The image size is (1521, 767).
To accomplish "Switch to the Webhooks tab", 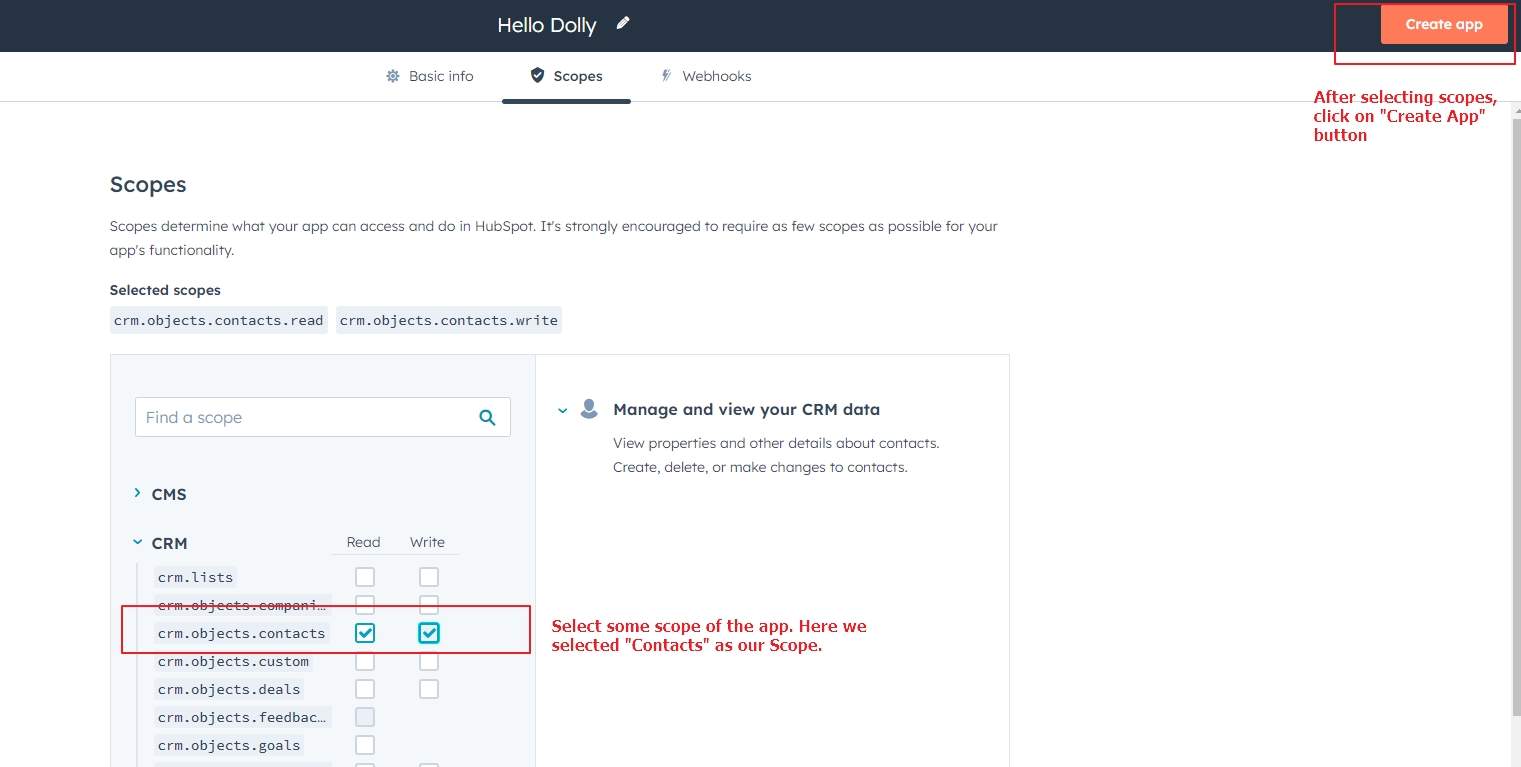I will pyautogui.click(x=706, y=76).
